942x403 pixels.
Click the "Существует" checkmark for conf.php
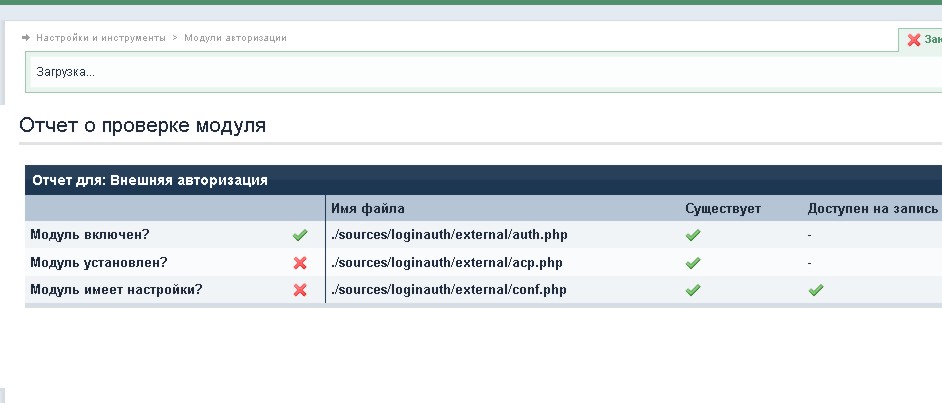click(x=693, y=290)
